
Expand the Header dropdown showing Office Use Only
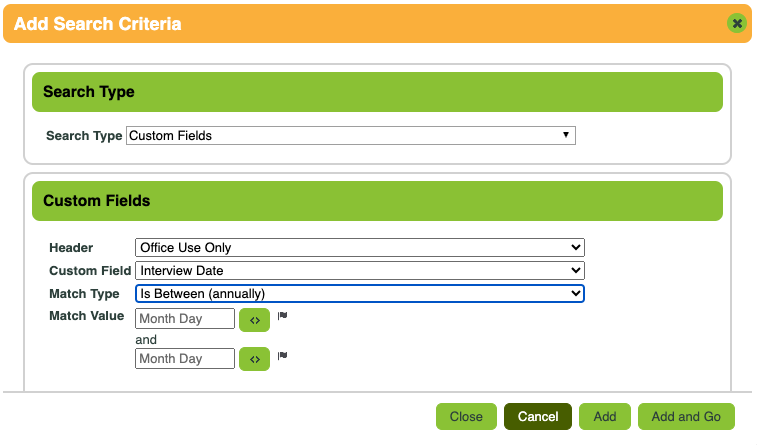coord(359,247)
